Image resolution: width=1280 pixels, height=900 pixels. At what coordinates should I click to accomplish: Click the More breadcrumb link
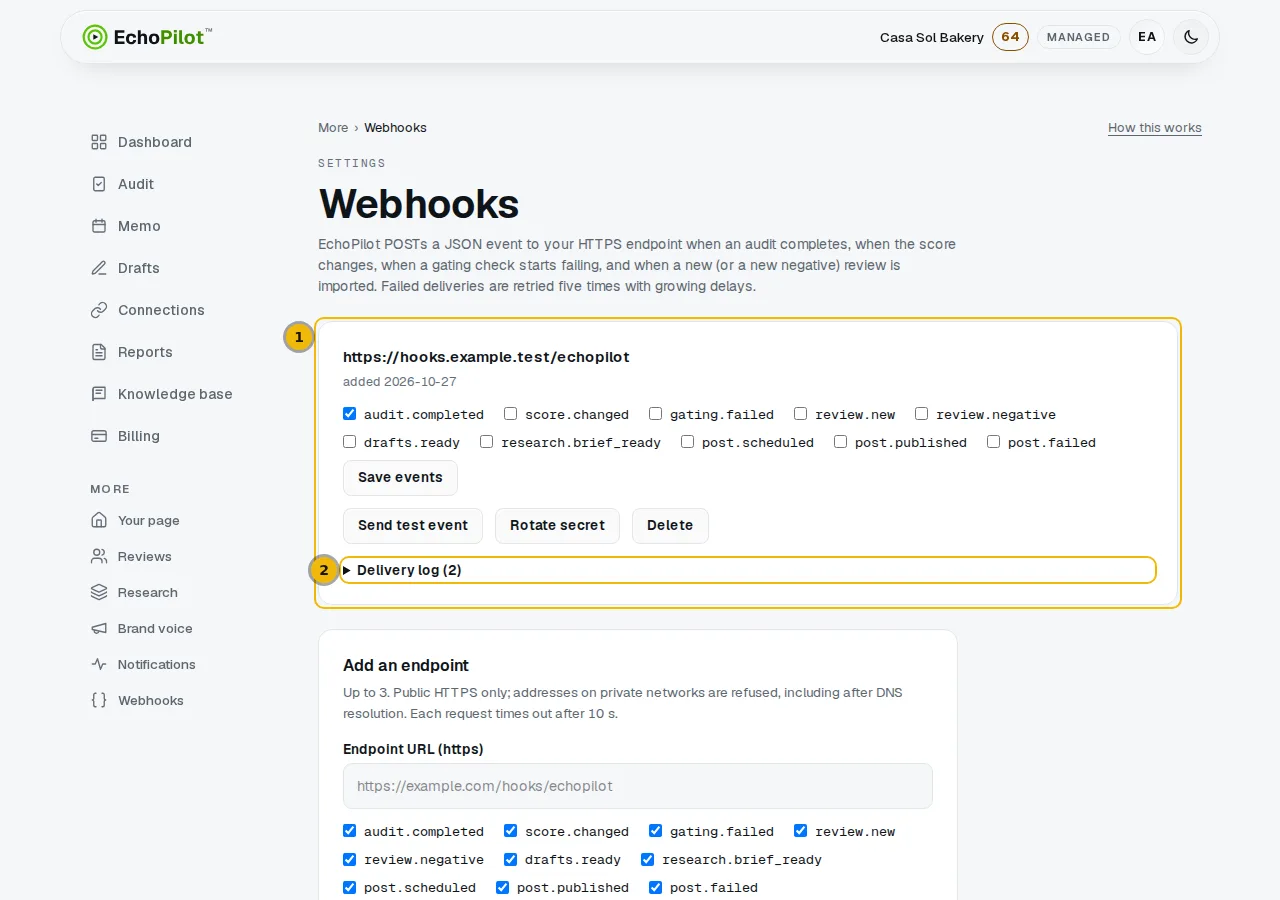[333, 128]
